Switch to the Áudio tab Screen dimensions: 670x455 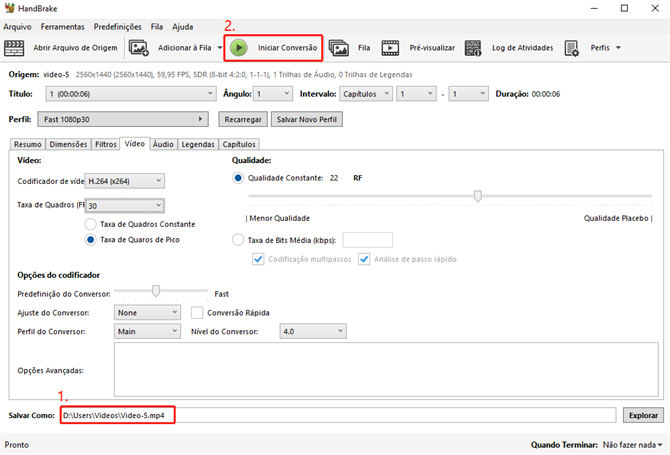coord(163,144)
